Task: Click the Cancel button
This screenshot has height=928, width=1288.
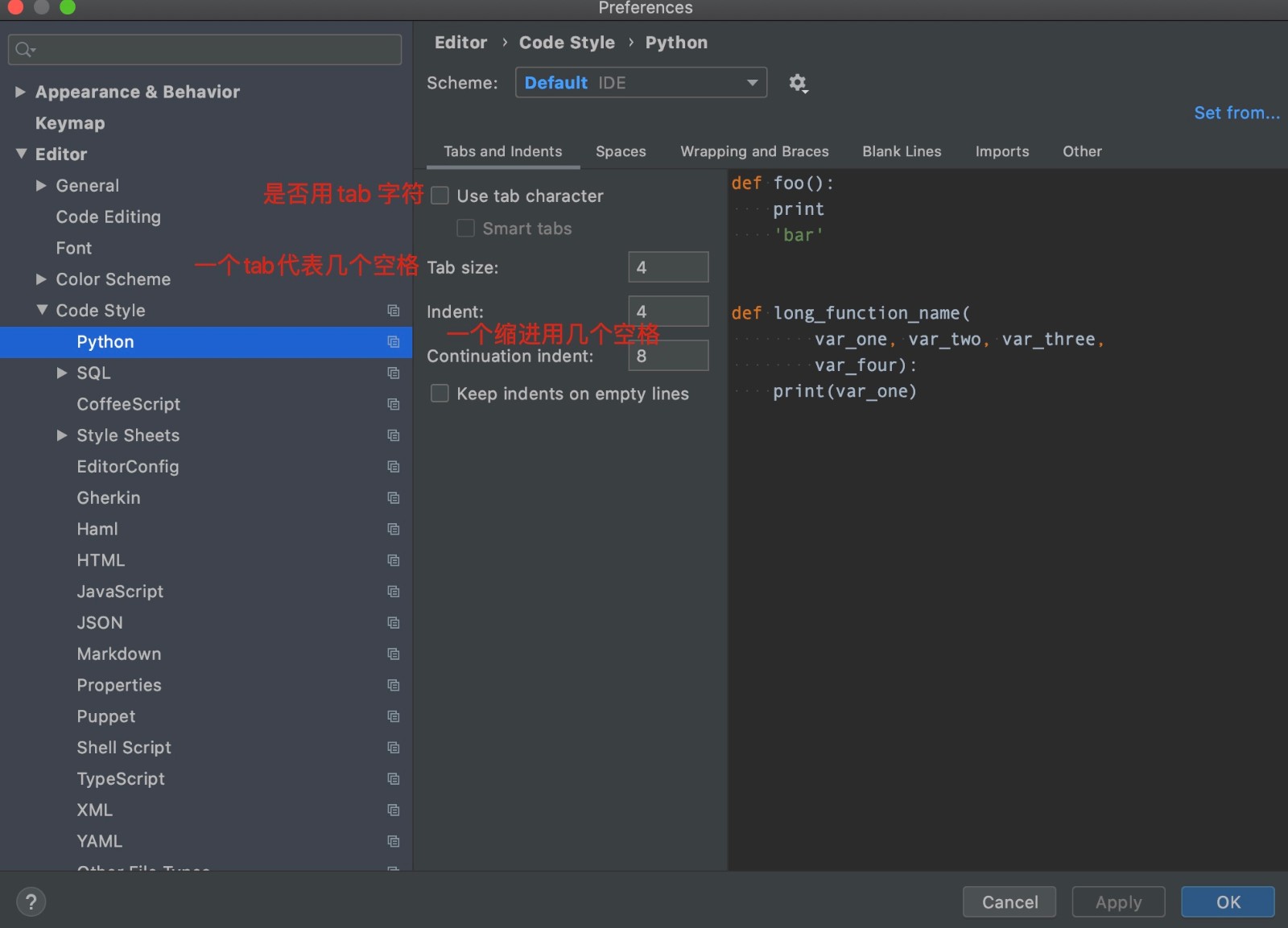Action: pyautogui.click(x=1009, y=902)
